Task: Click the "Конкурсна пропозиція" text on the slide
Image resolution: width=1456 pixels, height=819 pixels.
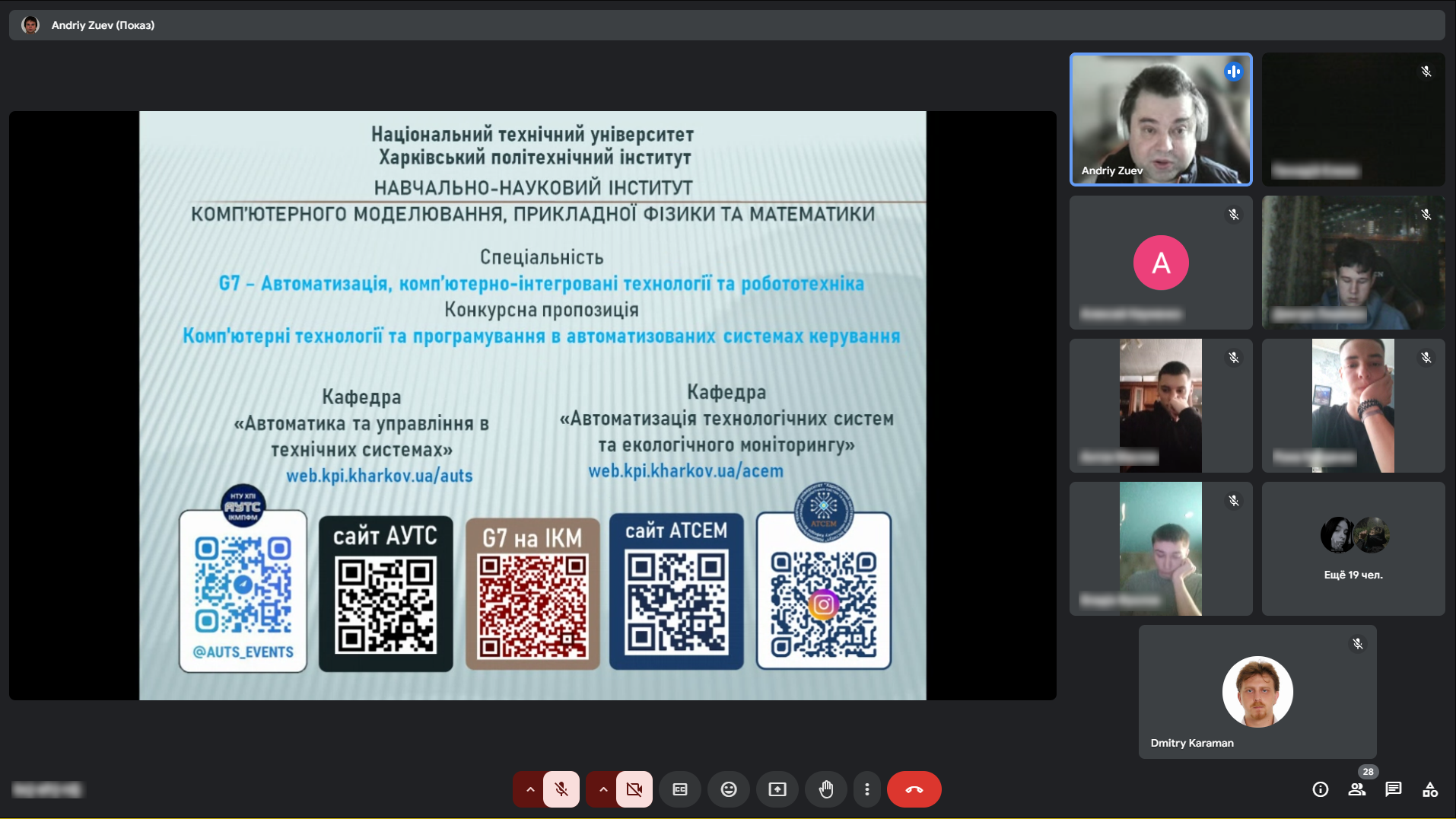Action: 542,310
